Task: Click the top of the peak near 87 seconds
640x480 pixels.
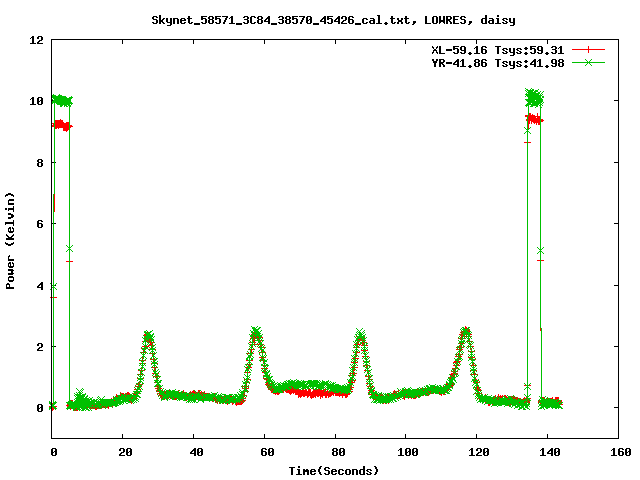Action: tap(360, 334)
